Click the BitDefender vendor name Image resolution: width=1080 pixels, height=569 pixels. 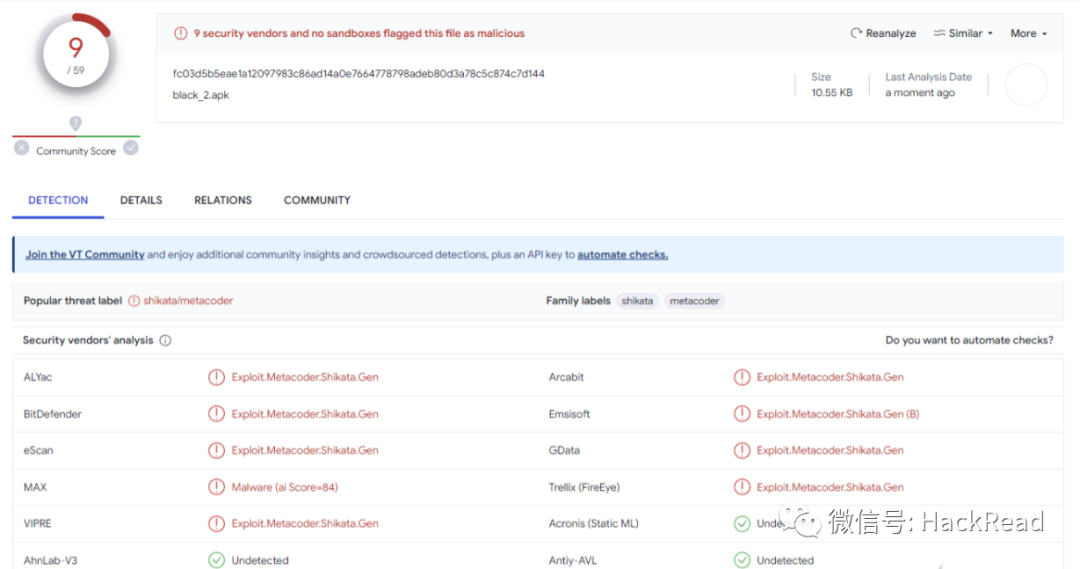point(52,414)
